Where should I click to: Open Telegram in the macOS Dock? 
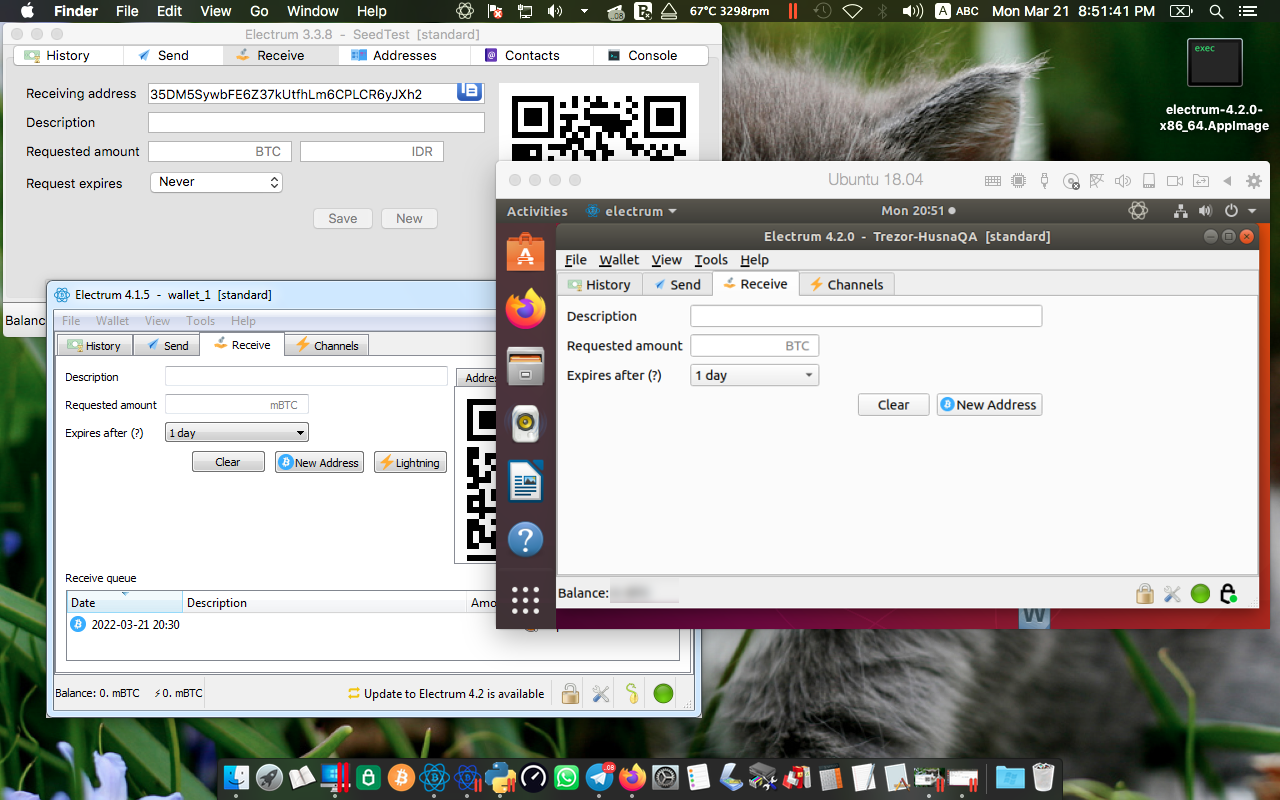pyautogui.click(x=600, y=777)
